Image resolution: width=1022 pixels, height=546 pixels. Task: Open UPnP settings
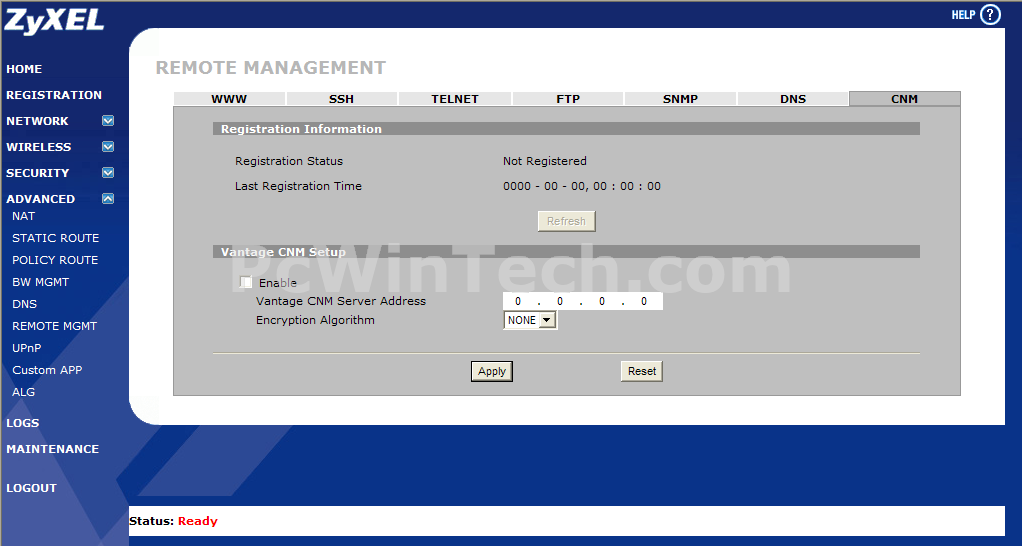pos(27,348)
